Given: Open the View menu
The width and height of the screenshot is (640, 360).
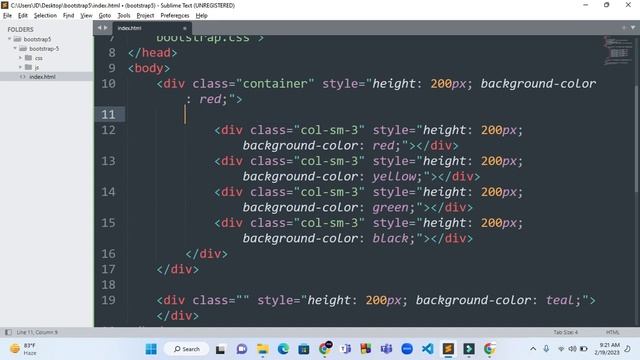Looking at the screenshot, I should pyautogui.click(x=86, y=16).
